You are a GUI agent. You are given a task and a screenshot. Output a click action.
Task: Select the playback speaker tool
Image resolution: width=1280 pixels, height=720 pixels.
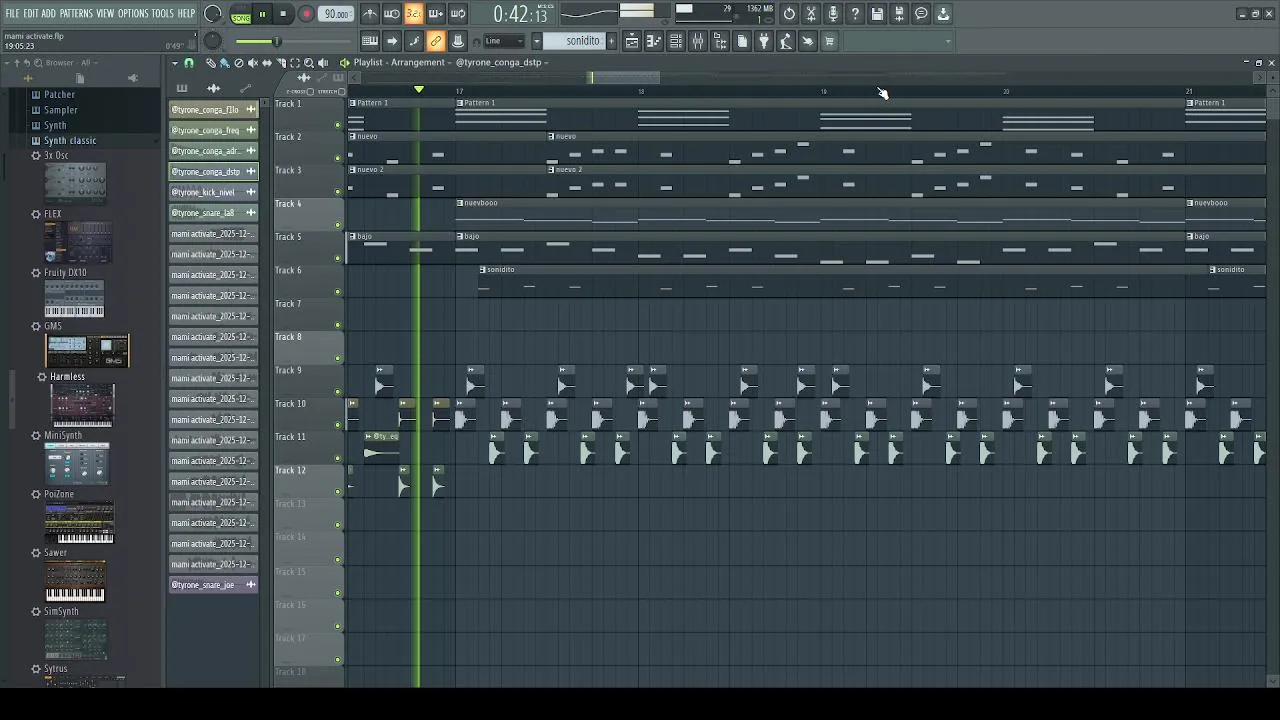coord(323,63)
